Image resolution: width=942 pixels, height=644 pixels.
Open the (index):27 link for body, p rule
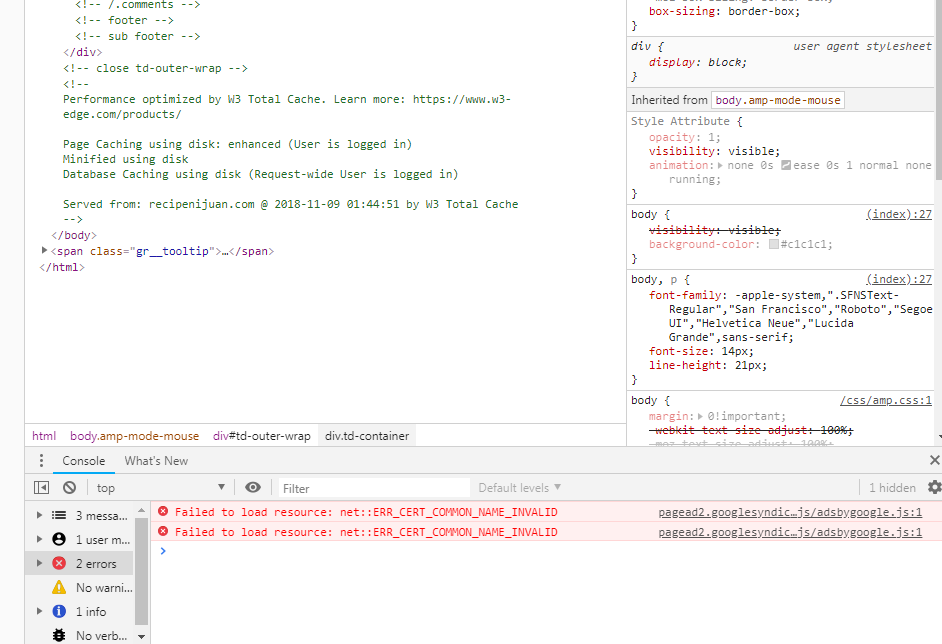pyautogui.click(x=899, y=279)
